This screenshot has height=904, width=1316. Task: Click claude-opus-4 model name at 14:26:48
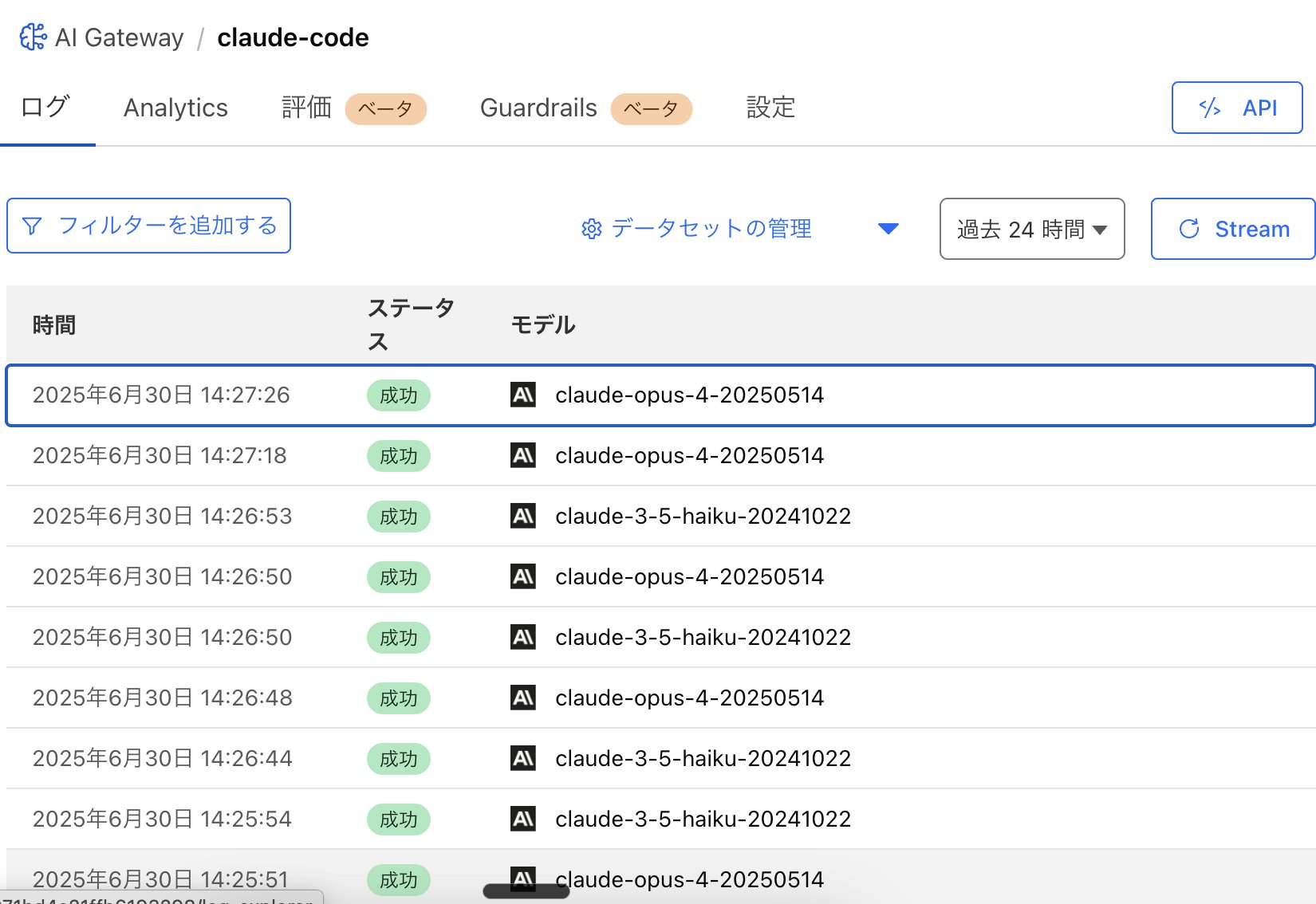tap(689, 698)
